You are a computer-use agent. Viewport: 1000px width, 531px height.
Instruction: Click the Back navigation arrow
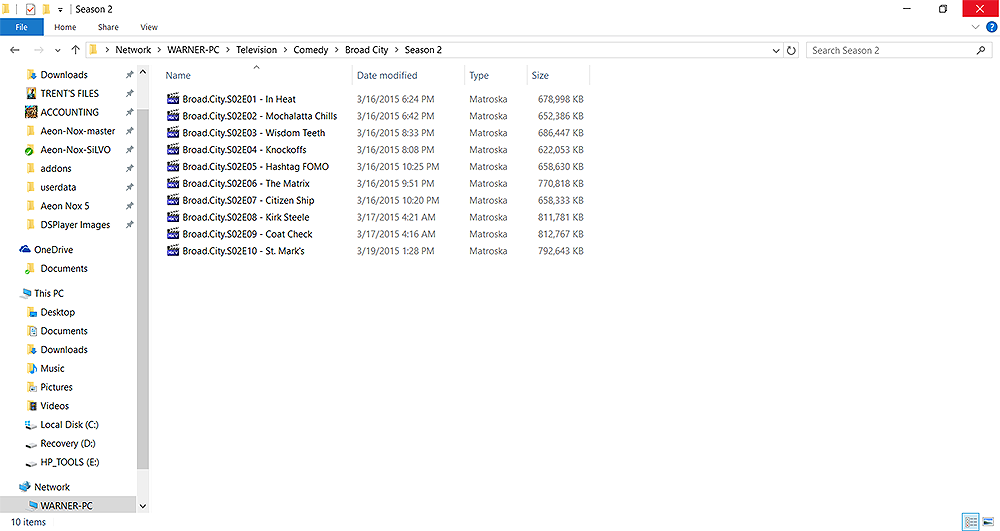(15, 50)
